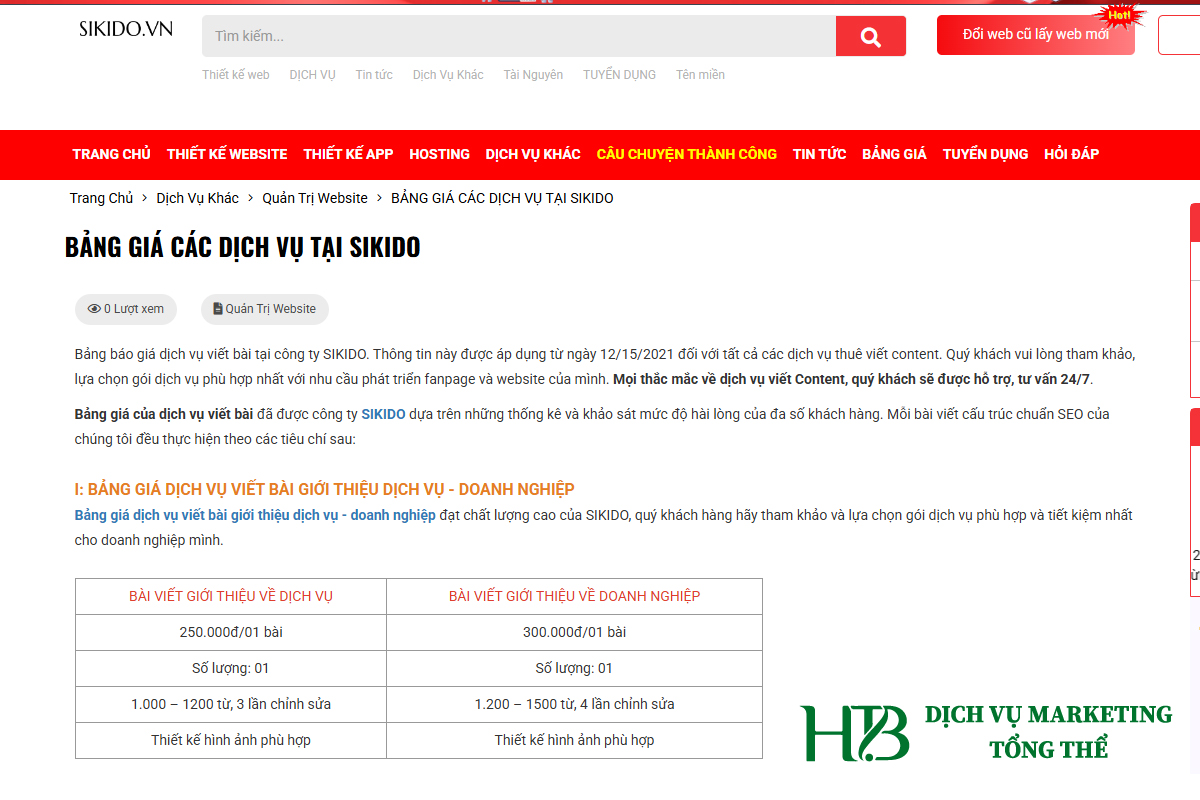Click Quản Trị Website breadcrumb link
The height and width of the screenshot is (800, 1200).
(x=315, y=198)
